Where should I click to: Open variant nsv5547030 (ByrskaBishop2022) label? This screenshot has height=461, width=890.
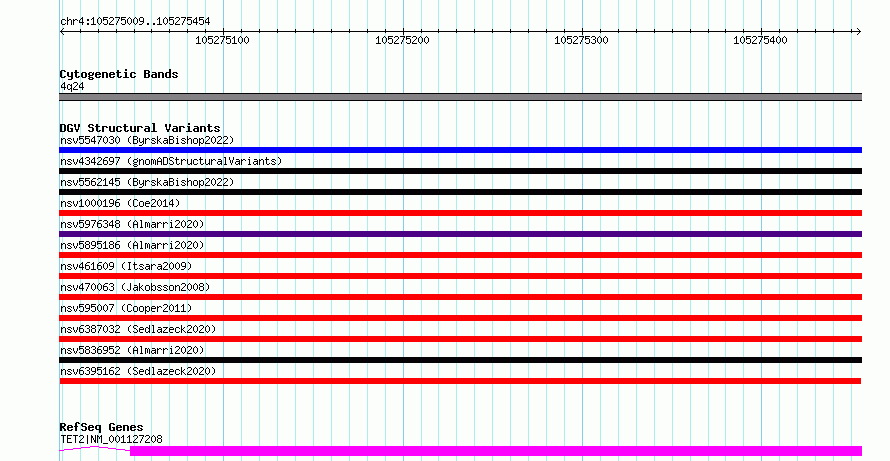[147, 140]
